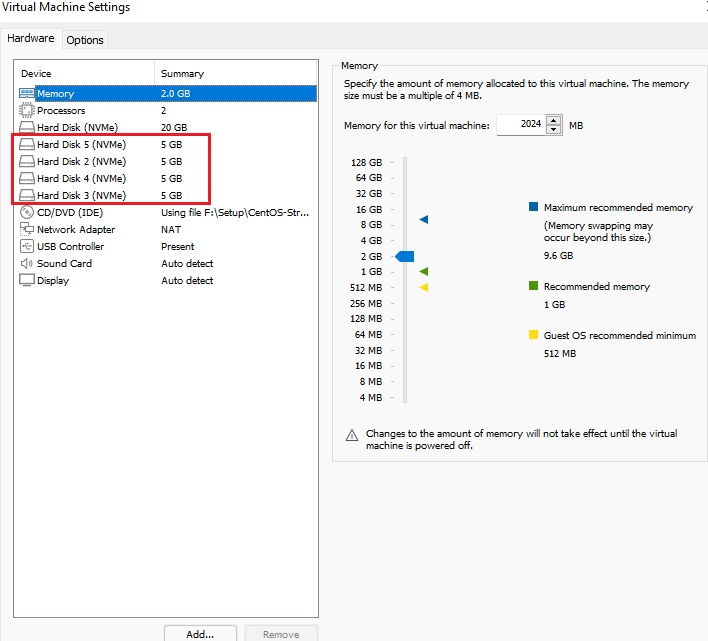Screen dimensions: 708x641
Task: Click the Display monitor icon
Action: (x=27, y=281)
